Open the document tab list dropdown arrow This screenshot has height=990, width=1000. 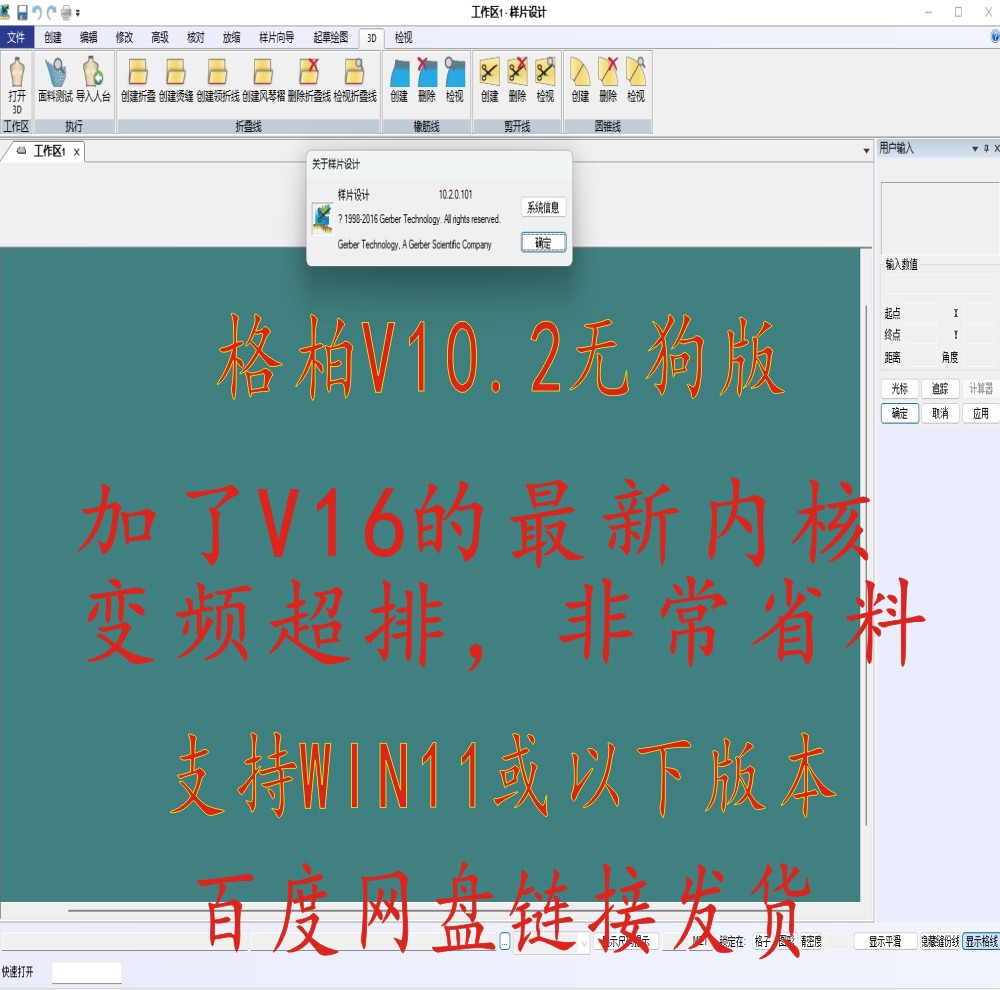click(x=866, y=151)
